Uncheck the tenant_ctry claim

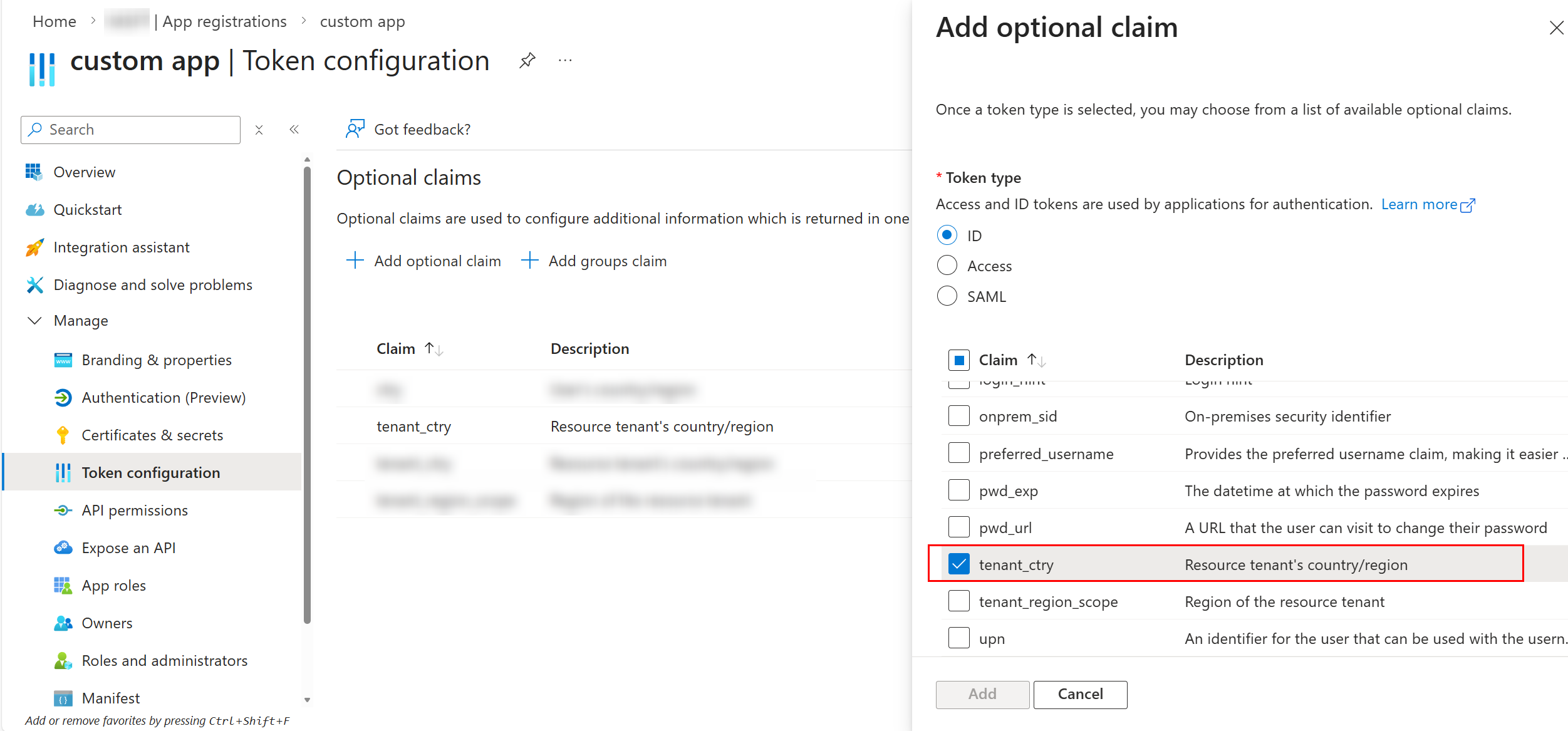point(958,563)
